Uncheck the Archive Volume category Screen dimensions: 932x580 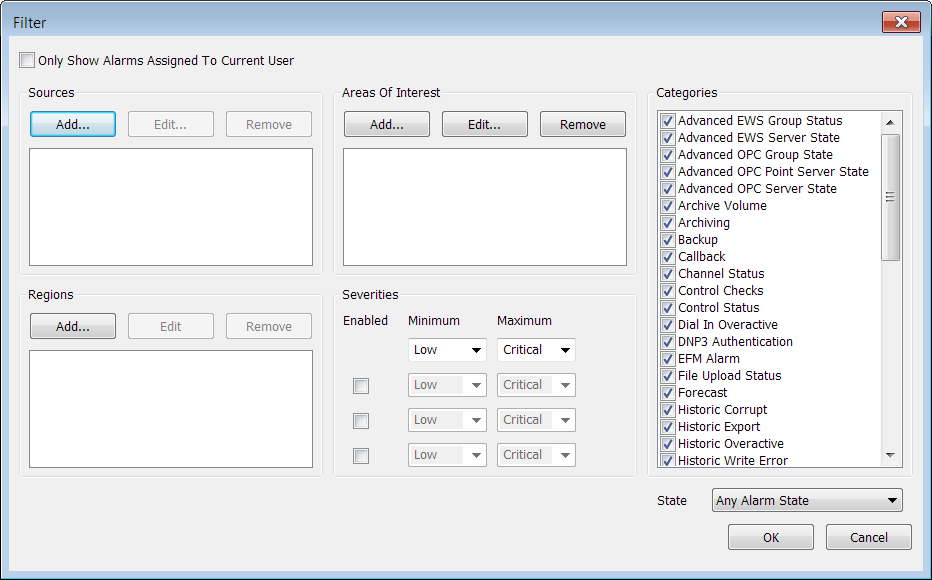669,206
